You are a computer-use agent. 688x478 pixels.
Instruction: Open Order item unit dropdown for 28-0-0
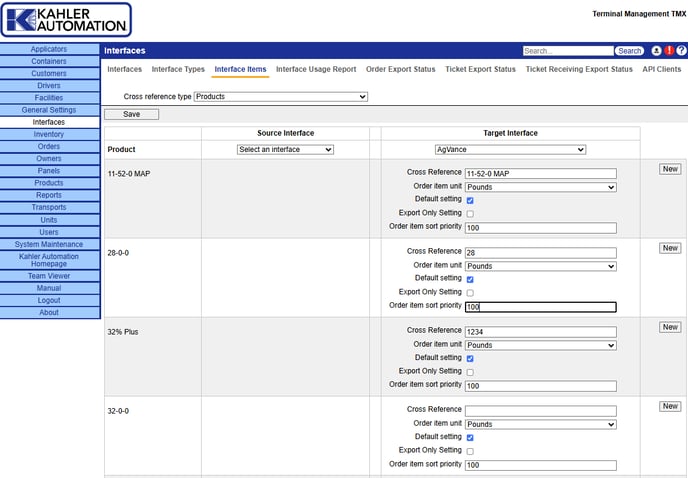coord(541,266)
